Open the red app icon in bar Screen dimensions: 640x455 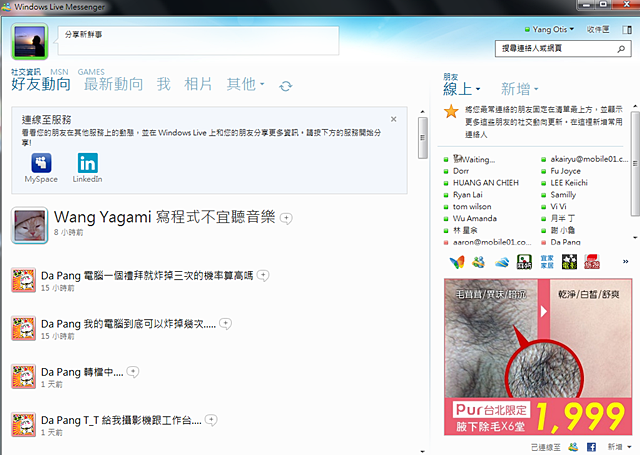pyautogui.click(x=592, y=262)
